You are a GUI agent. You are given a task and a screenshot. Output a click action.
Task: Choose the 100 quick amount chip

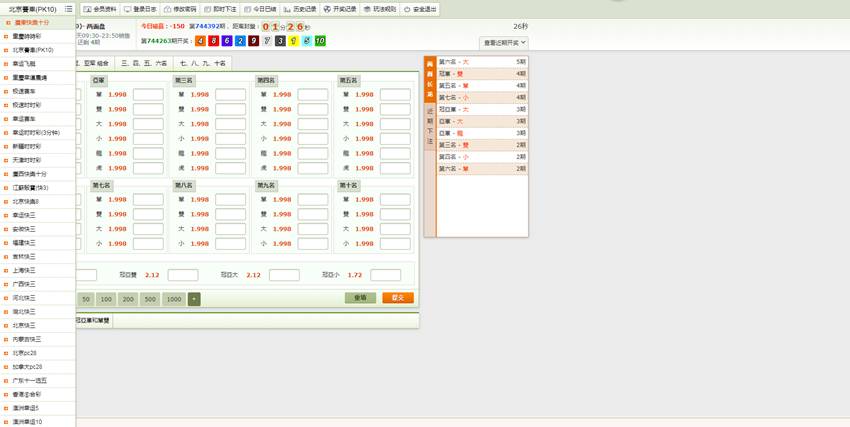pyautogui.click(x=106, y=299)
